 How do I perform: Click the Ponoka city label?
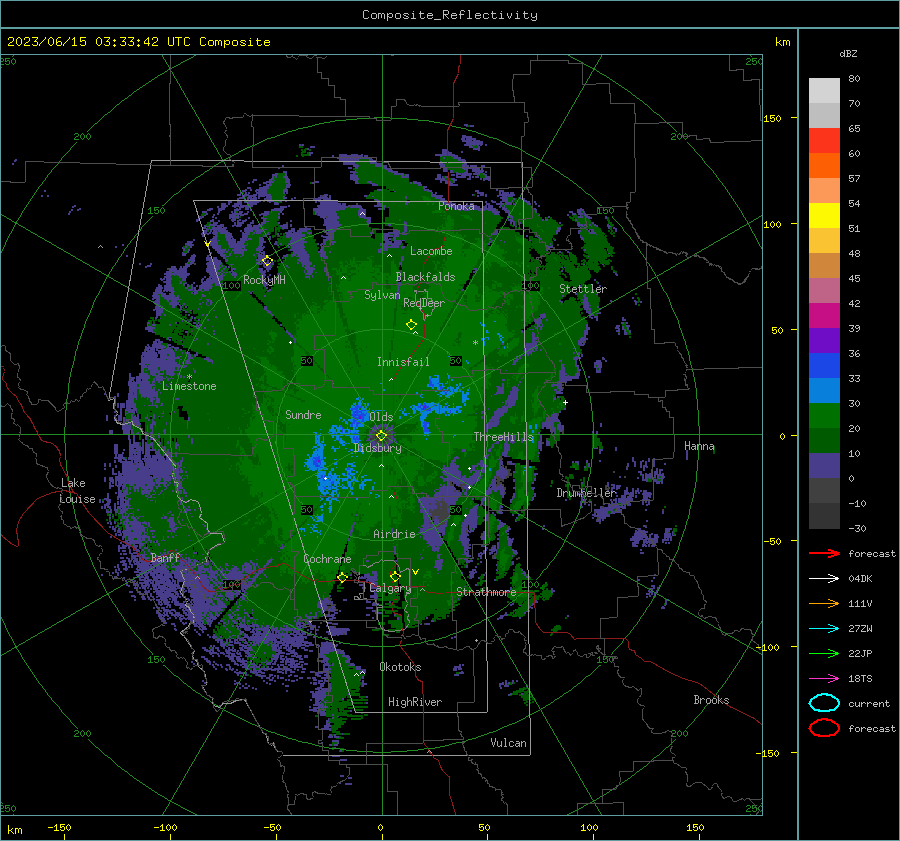(456, 206)
